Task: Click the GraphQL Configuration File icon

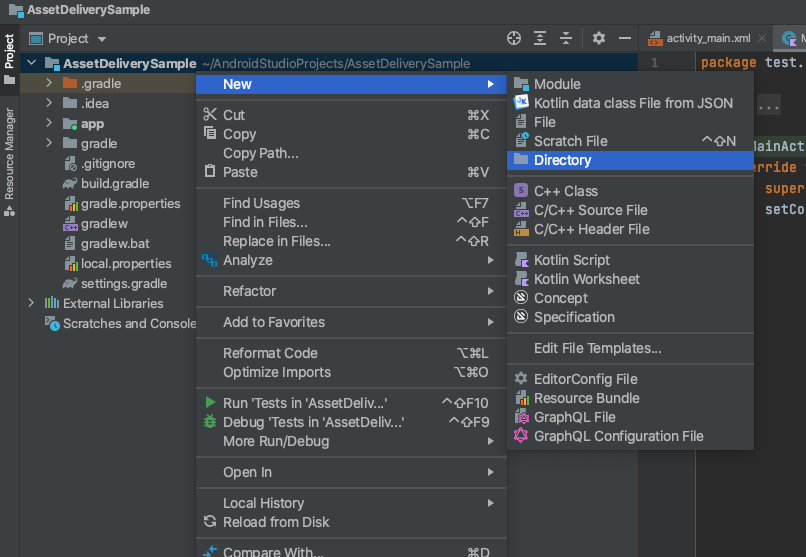Action: (x=521, y=436)
